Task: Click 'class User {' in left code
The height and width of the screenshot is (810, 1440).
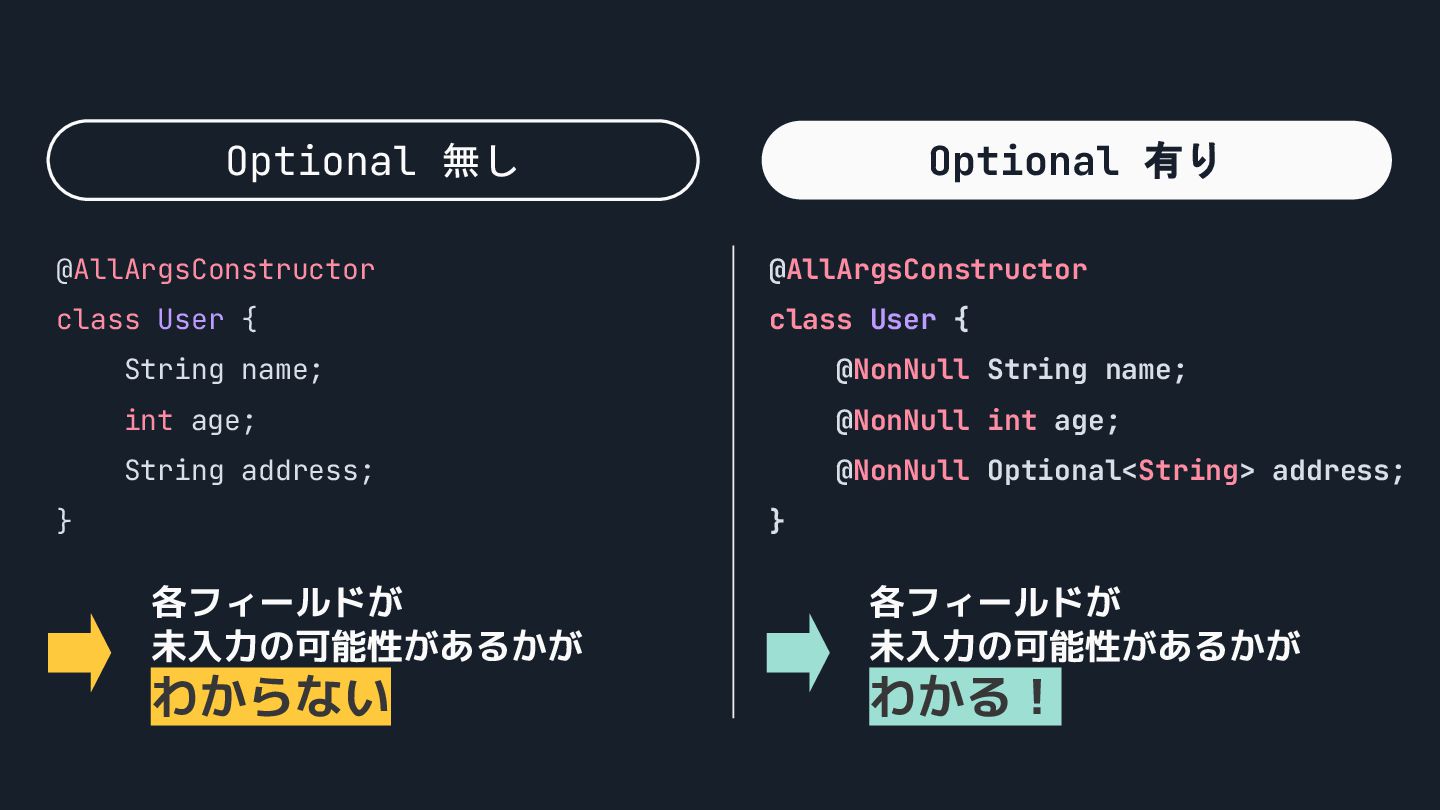Action: pos(157,320)
